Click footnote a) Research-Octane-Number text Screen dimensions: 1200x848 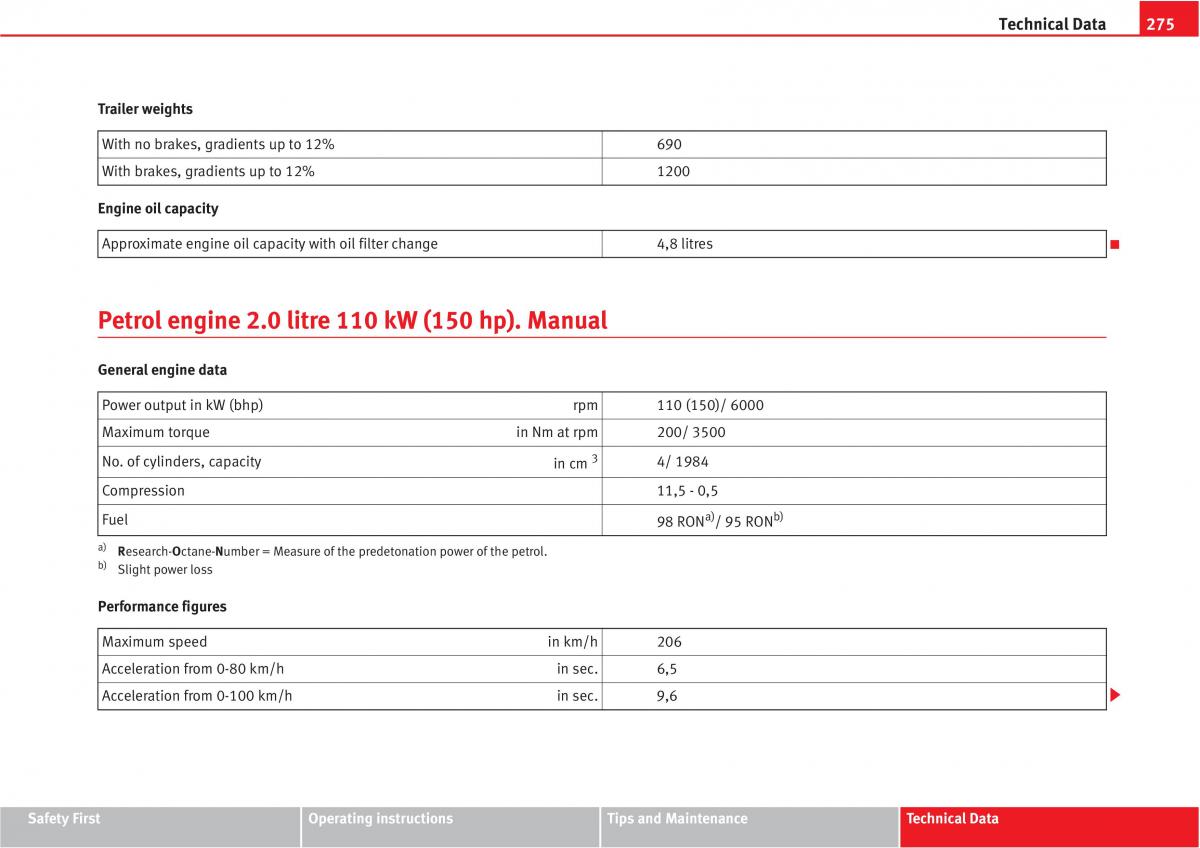coord(332,551)
